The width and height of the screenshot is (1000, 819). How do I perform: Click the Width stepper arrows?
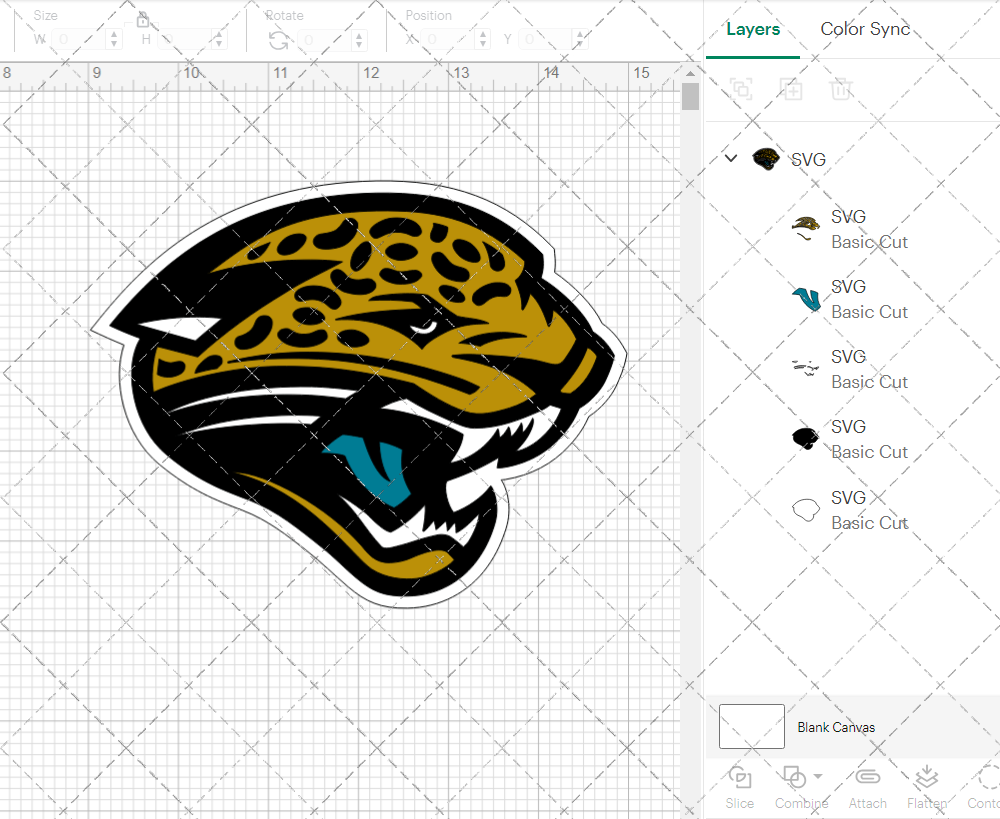tap(114, 40)
